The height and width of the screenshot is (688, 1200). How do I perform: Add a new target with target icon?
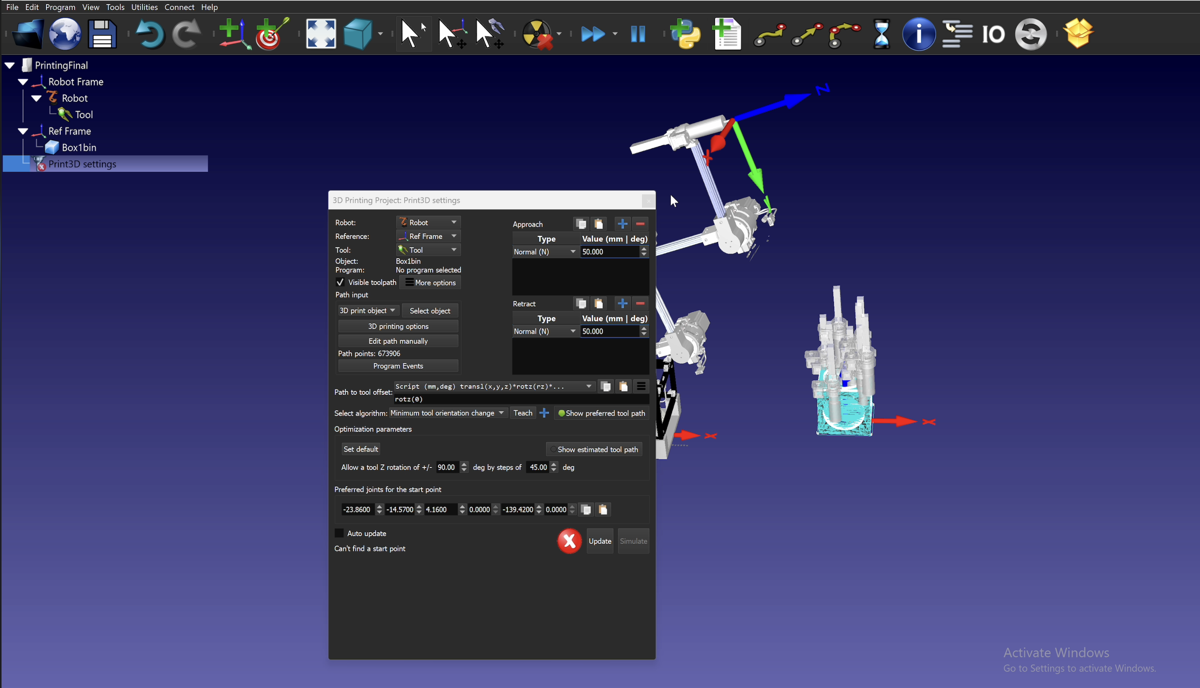pos(269,35)
